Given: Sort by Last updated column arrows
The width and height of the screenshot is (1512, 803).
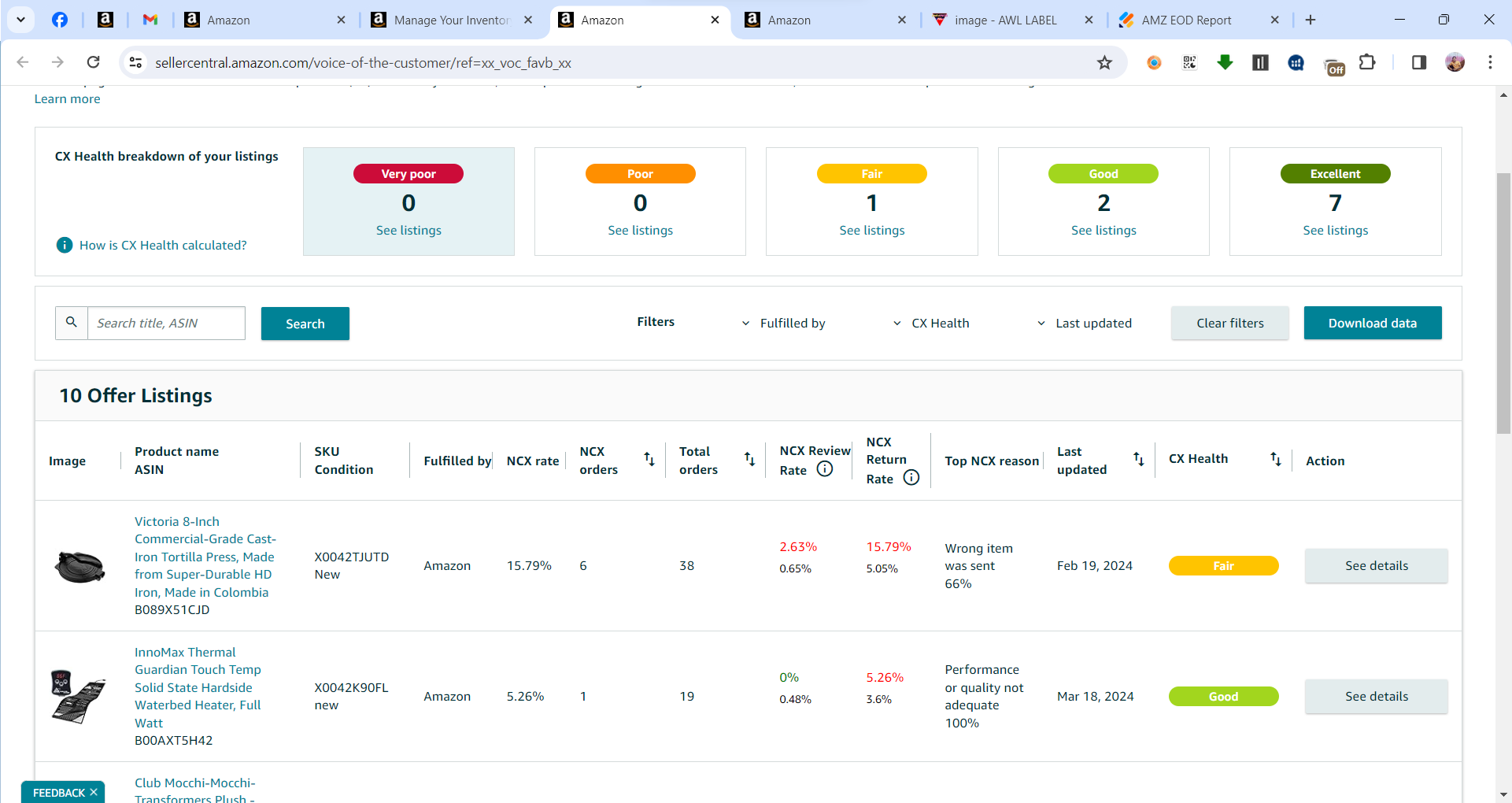Looking at the screenshot, I should [x=1139, y=459].
